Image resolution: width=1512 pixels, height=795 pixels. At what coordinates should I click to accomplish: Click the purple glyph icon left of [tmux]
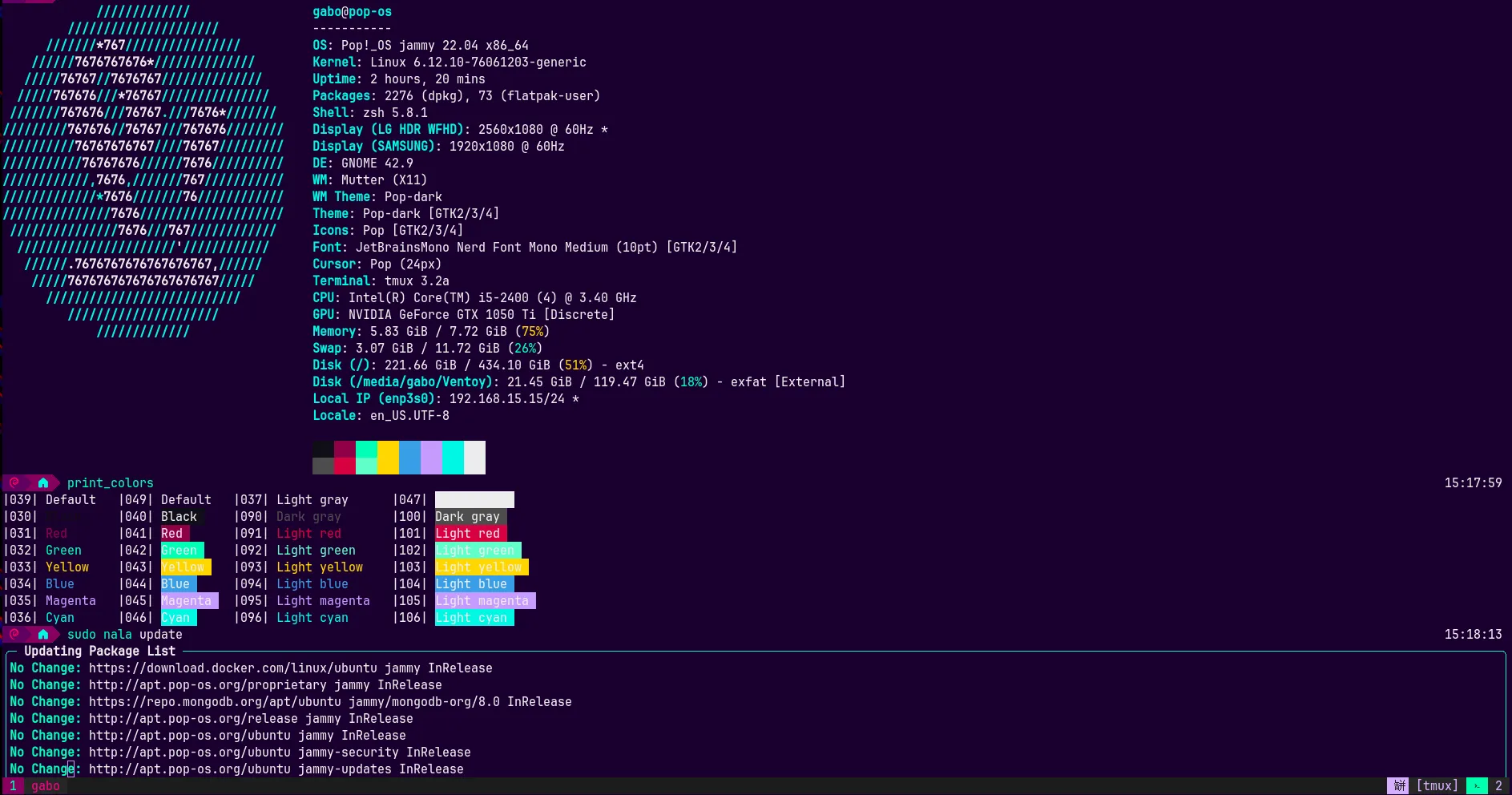tap(1399, 785)
